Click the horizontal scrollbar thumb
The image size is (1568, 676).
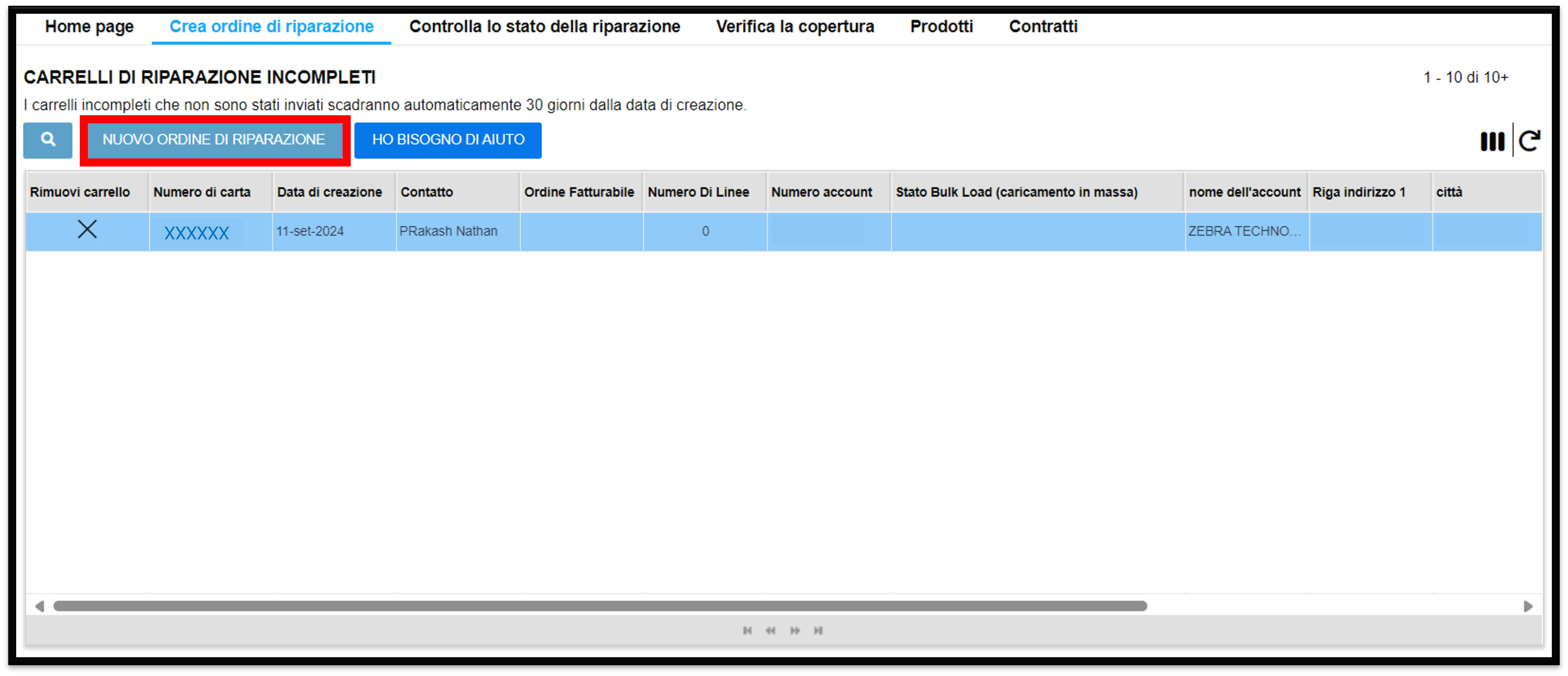click(x=600, y=606)
